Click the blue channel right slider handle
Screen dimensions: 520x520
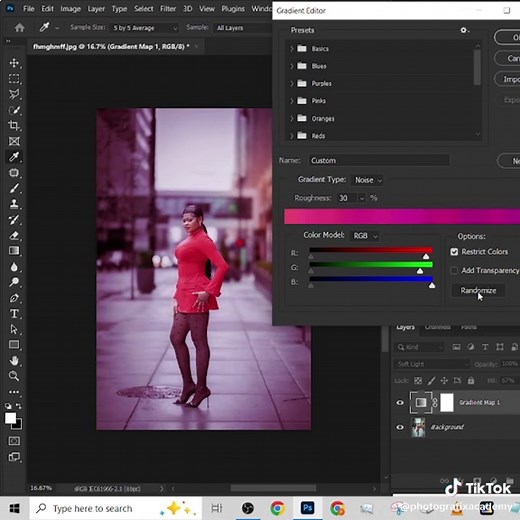click(432, 286)
